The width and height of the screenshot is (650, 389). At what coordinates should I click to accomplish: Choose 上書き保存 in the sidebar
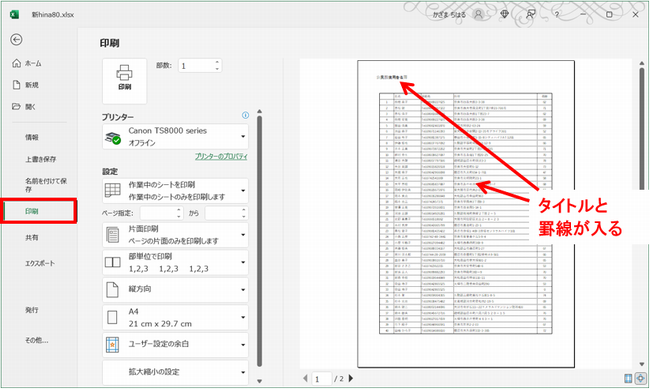(41, 159)
